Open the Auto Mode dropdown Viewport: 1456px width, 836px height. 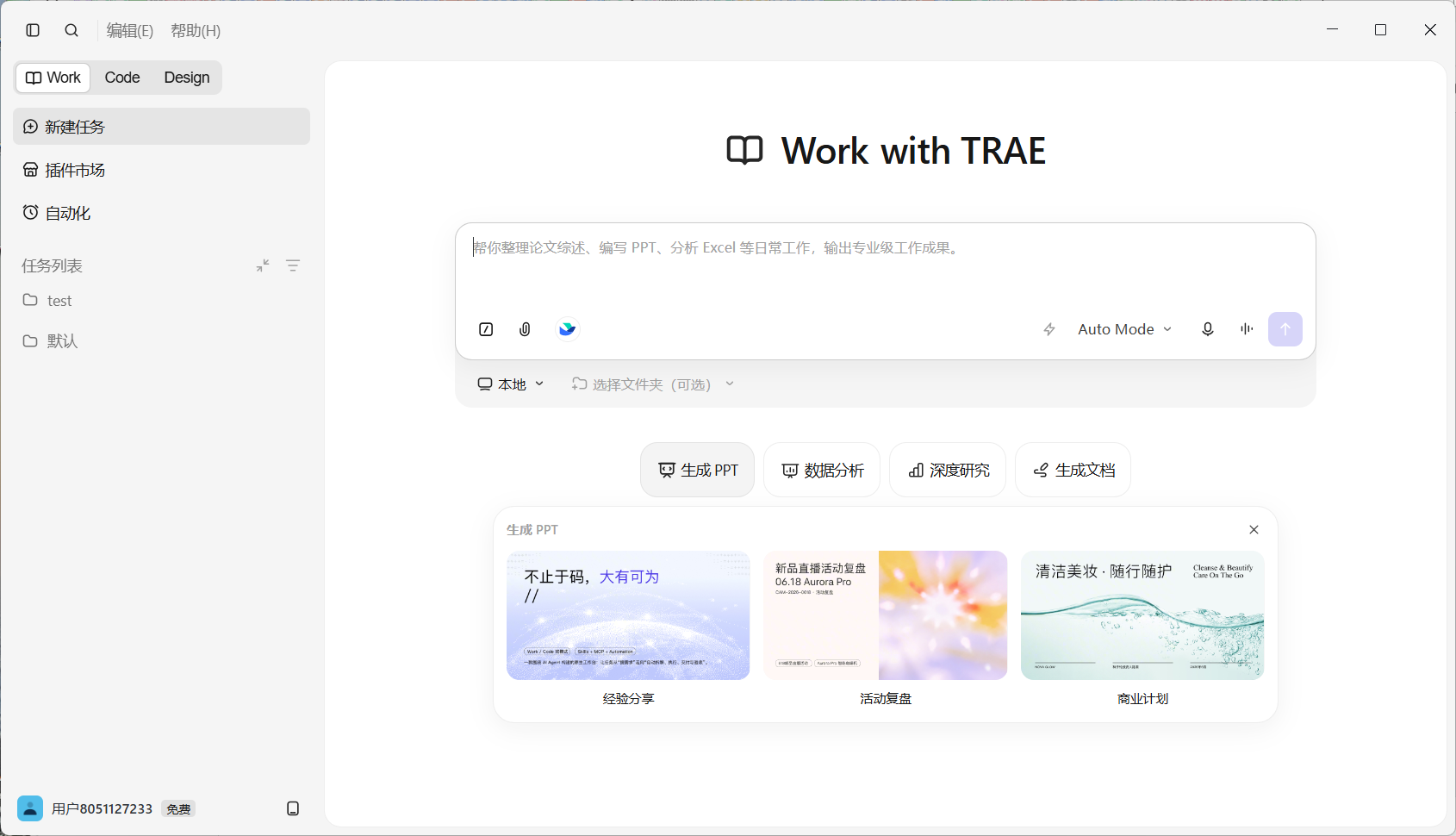pyautogui.click(x=1124, y=329)
